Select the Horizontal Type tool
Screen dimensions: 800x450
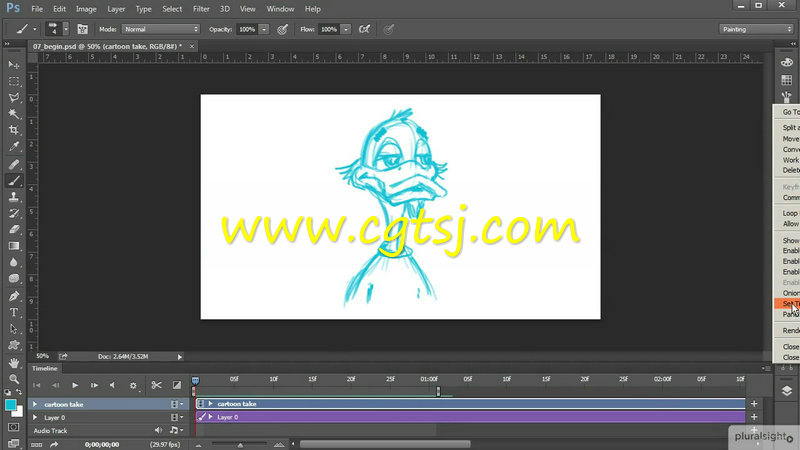pos(14,312)
